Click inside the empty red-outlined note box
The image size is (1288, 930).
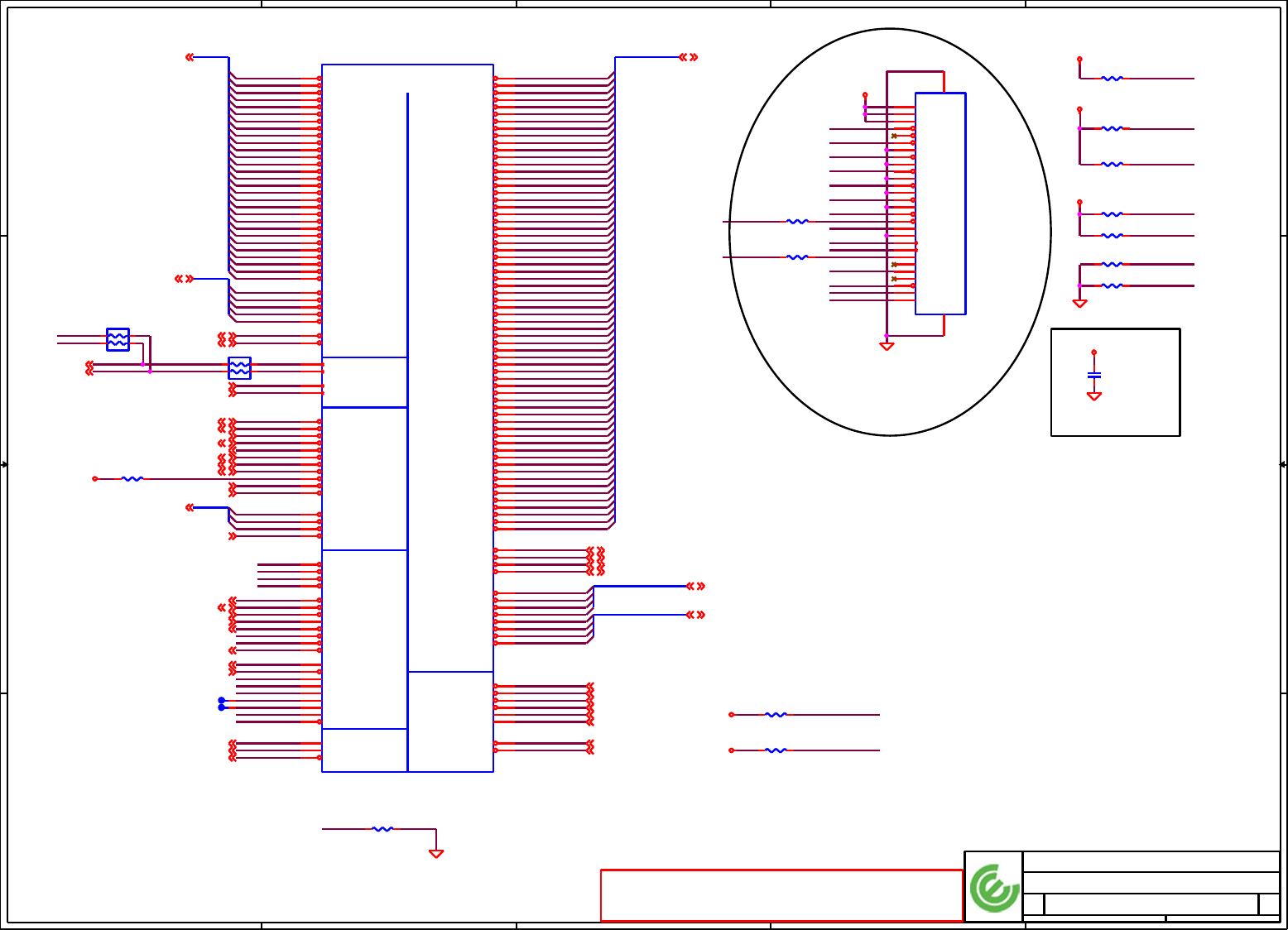click(781, 895)
